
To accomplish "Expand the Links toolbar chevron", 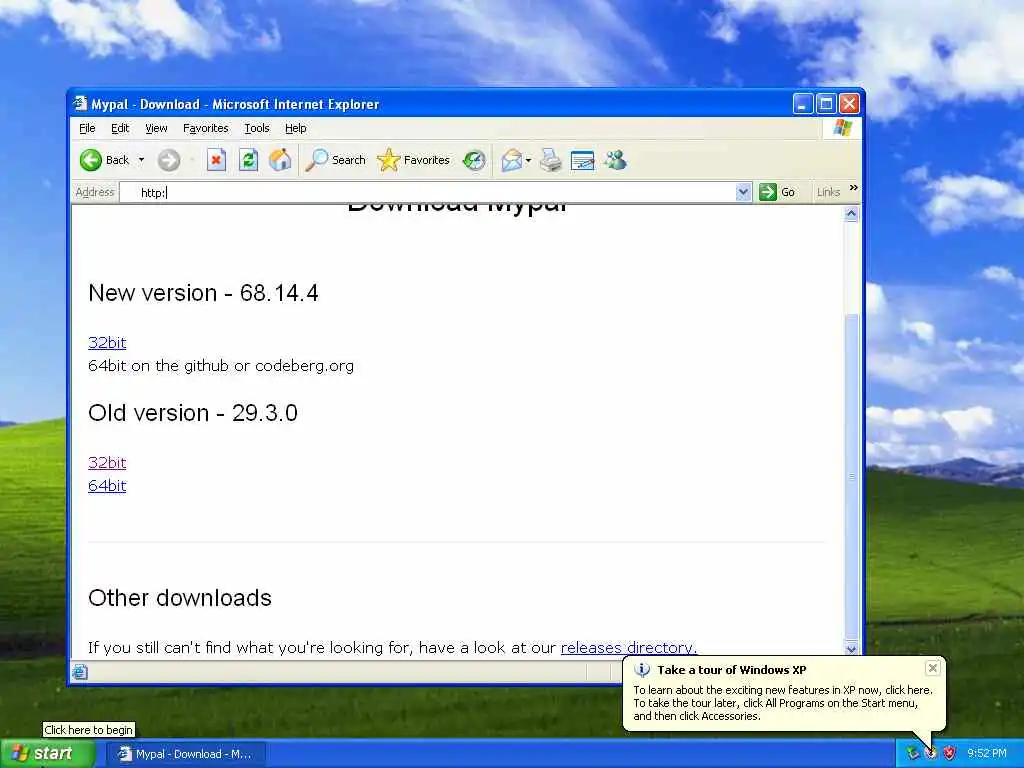I will [853, 188].
